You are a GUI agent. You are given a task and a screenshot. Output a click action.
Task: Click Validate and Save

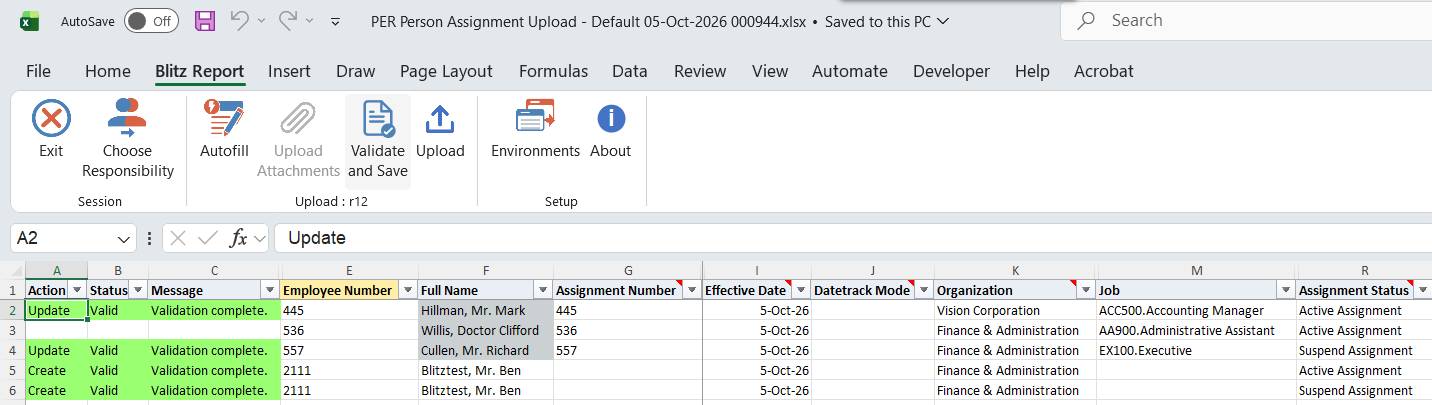[378, 140]
